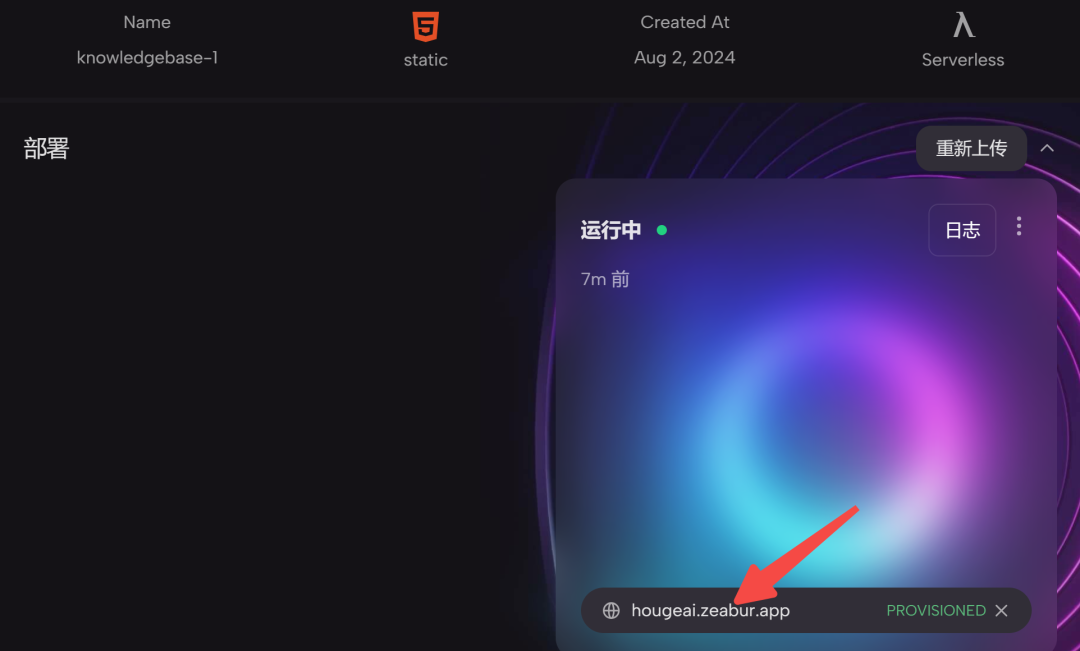This screenshot has height=651, width=1080.
Task: Click the Name column label
Action: [x=147, y=22]
